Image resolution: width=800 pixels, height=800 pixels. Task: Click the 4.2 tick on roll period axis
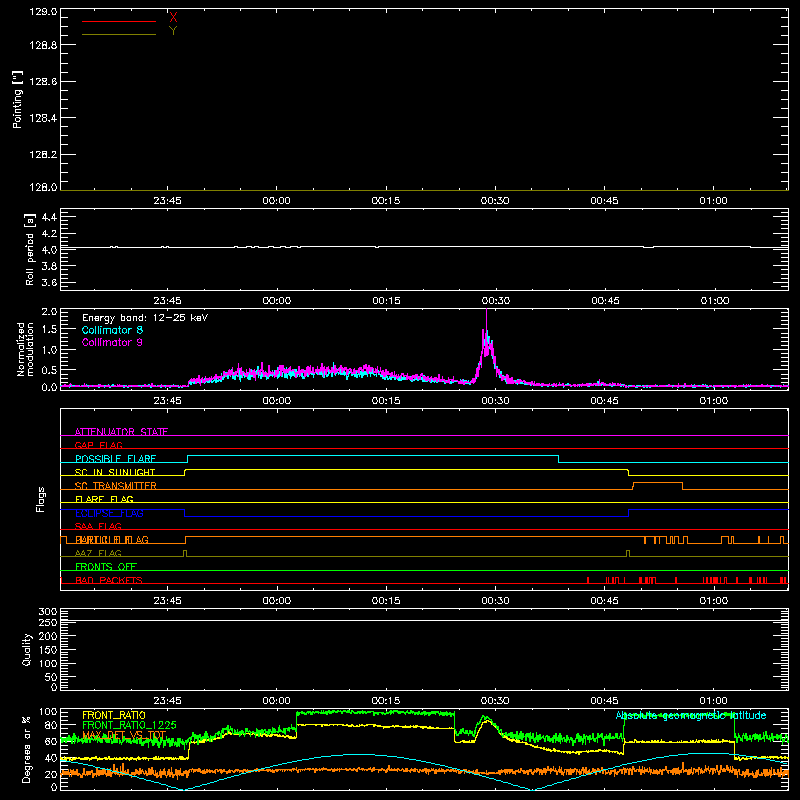tap(49, 234)
